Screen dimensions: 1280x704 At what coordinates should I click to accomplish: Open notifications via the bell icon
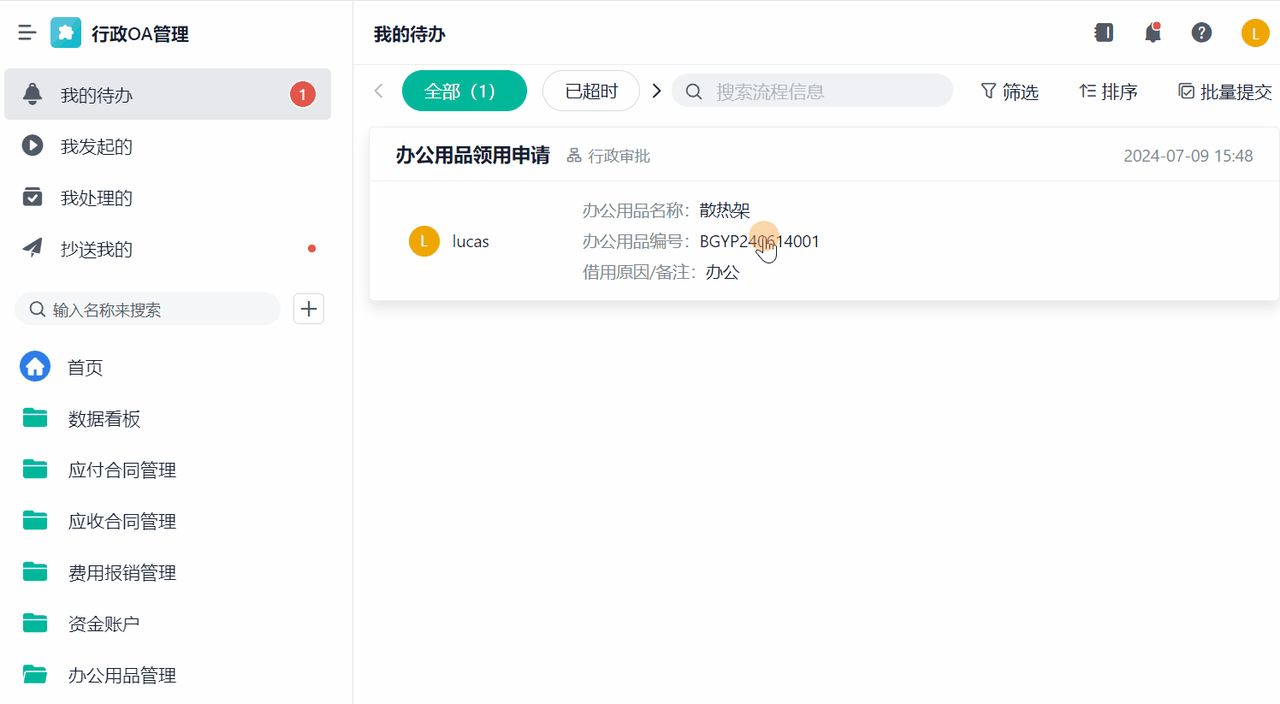pyautogui.click(x=1152, y=32)
